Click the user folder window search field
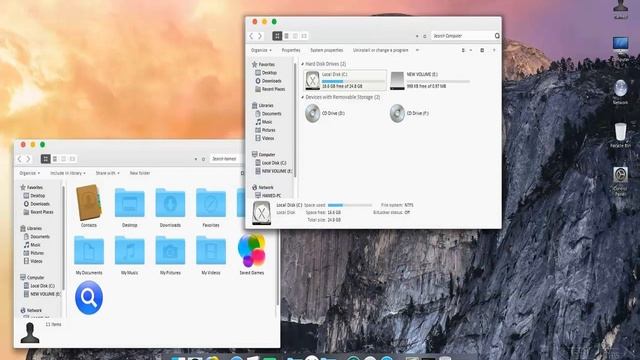This screenshot has width=640, height=360. point(226,159)
